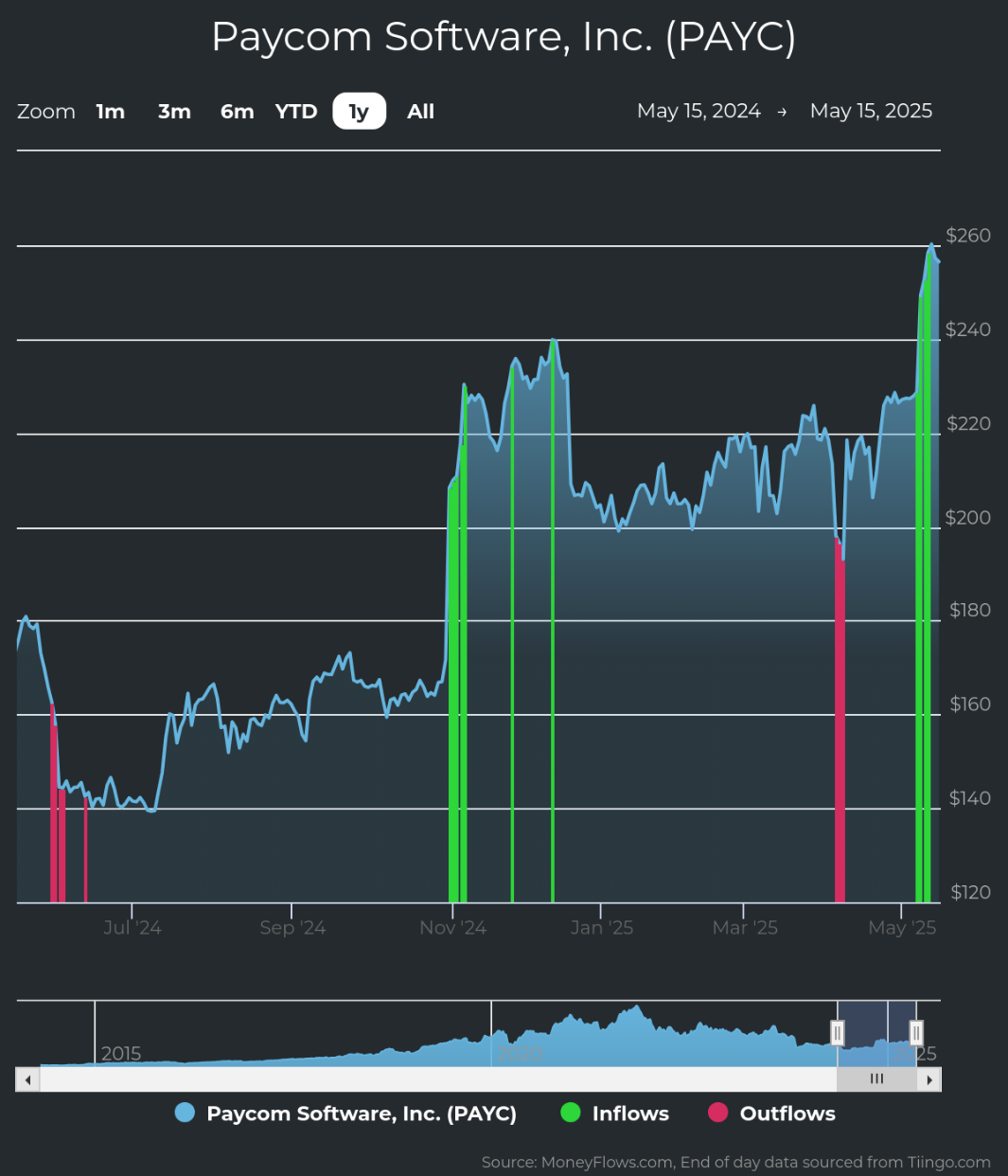The width and height of the screenshot is (1008, 1176).
Task: Select the 1m zoom range
Action: pos(111,112)
